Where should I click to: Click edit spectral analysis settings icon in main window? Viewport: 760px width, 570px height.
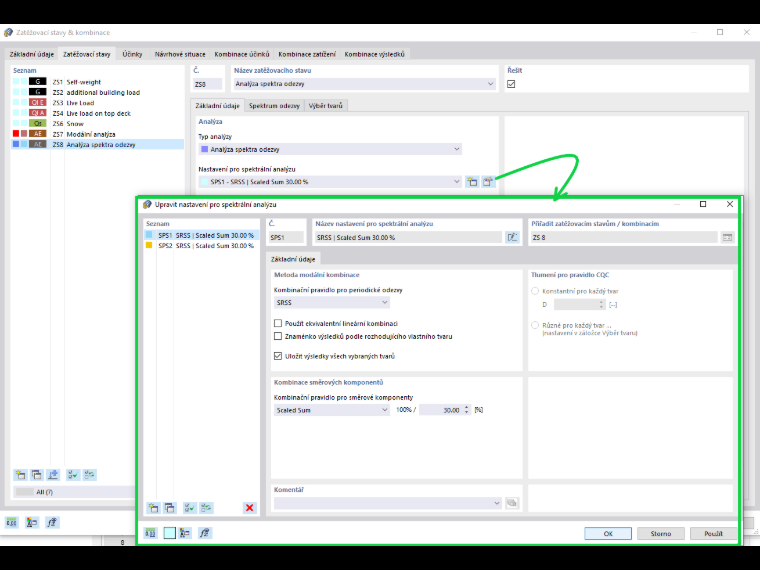488,182
